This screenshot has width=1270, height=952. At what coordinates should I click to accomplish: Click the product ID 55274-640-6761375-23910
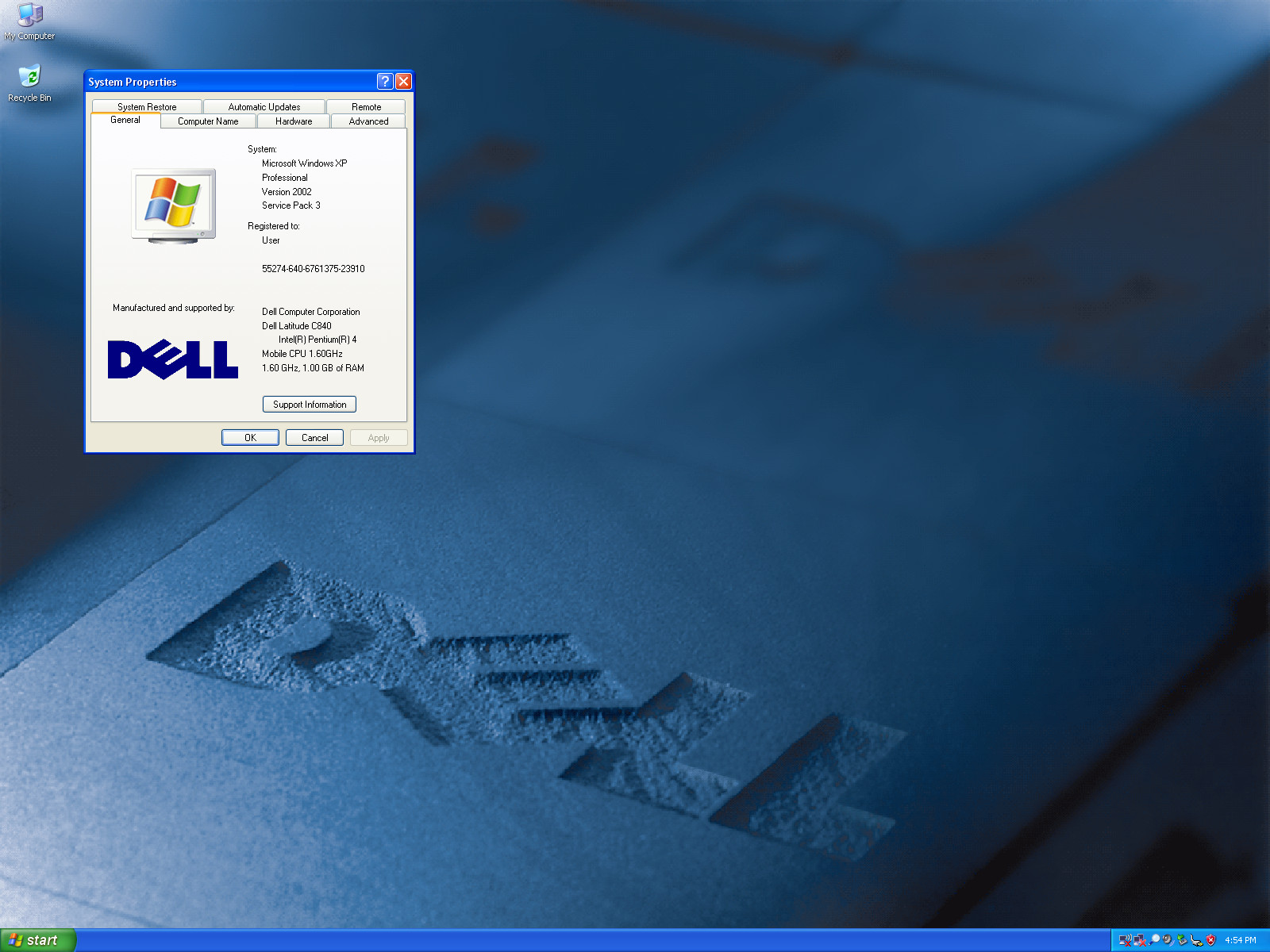[x=314, y=269]
